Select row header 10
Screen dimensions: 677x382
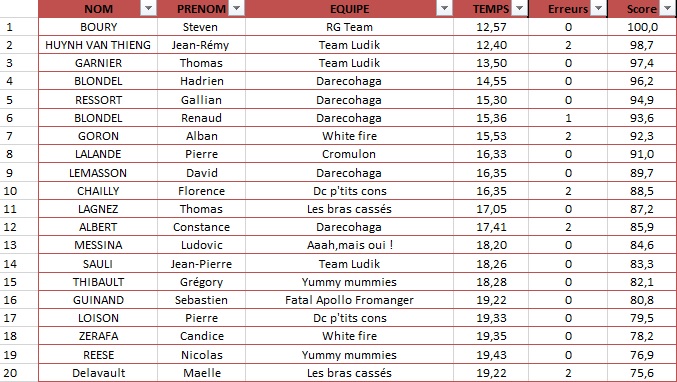click(x=19, y=190)
